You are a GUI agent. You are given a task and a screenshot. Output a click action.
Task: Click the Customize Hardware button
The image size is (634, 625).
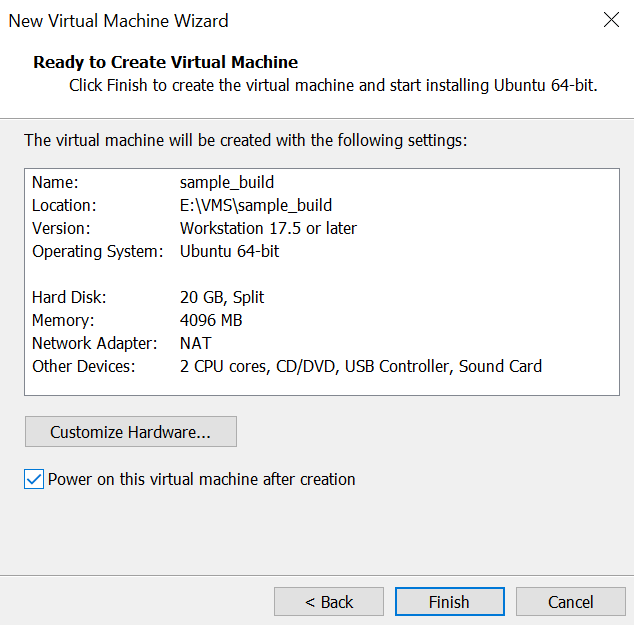click(131, 432)
